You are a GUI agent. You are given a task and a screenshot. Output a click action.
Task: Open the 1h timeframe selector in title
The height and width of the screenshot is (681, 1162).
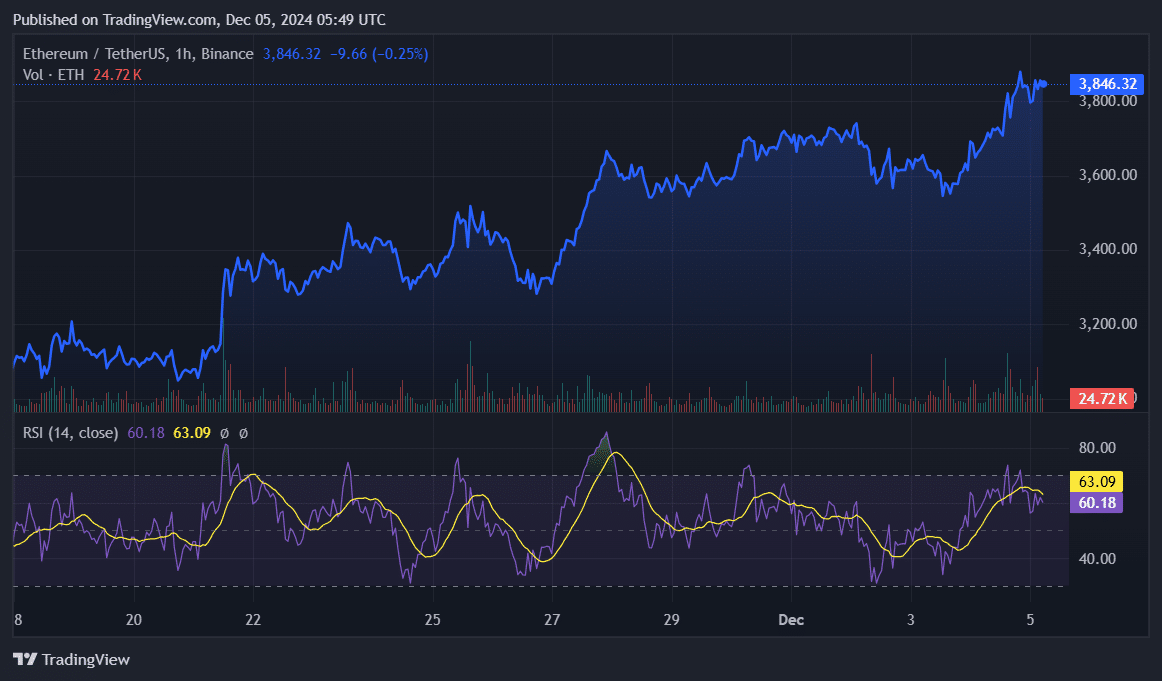pyautogui.click(x=183, y=54)
